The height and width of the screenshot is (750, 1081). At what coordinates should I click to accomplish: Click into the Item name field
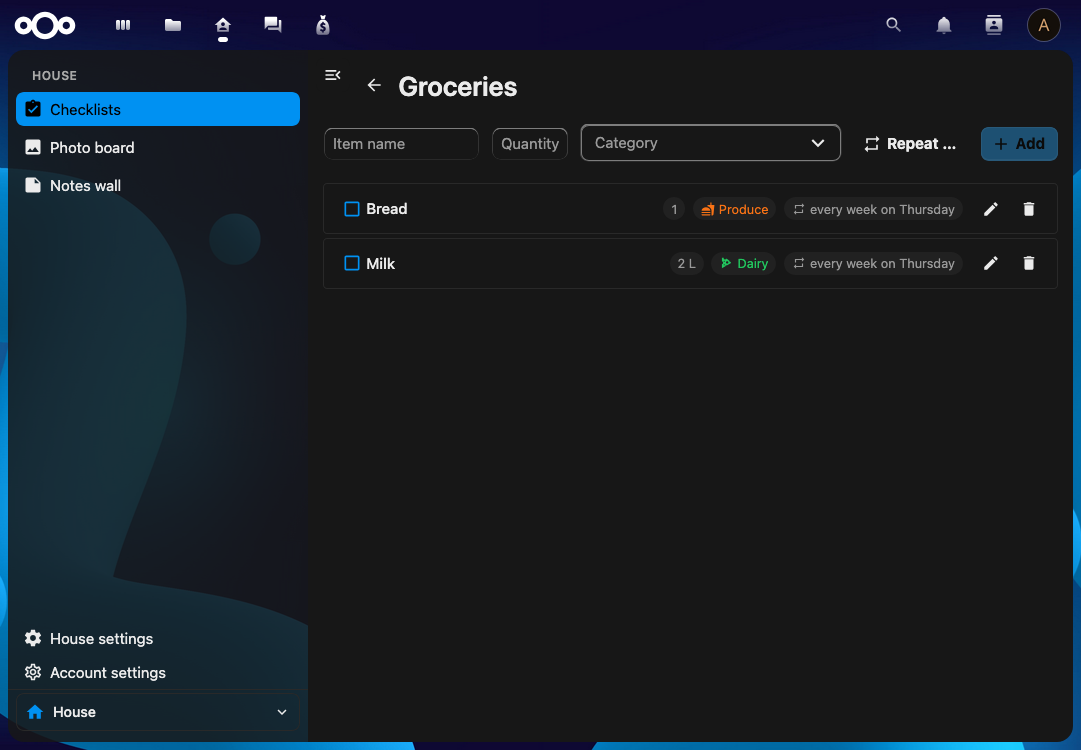(401, 143)
